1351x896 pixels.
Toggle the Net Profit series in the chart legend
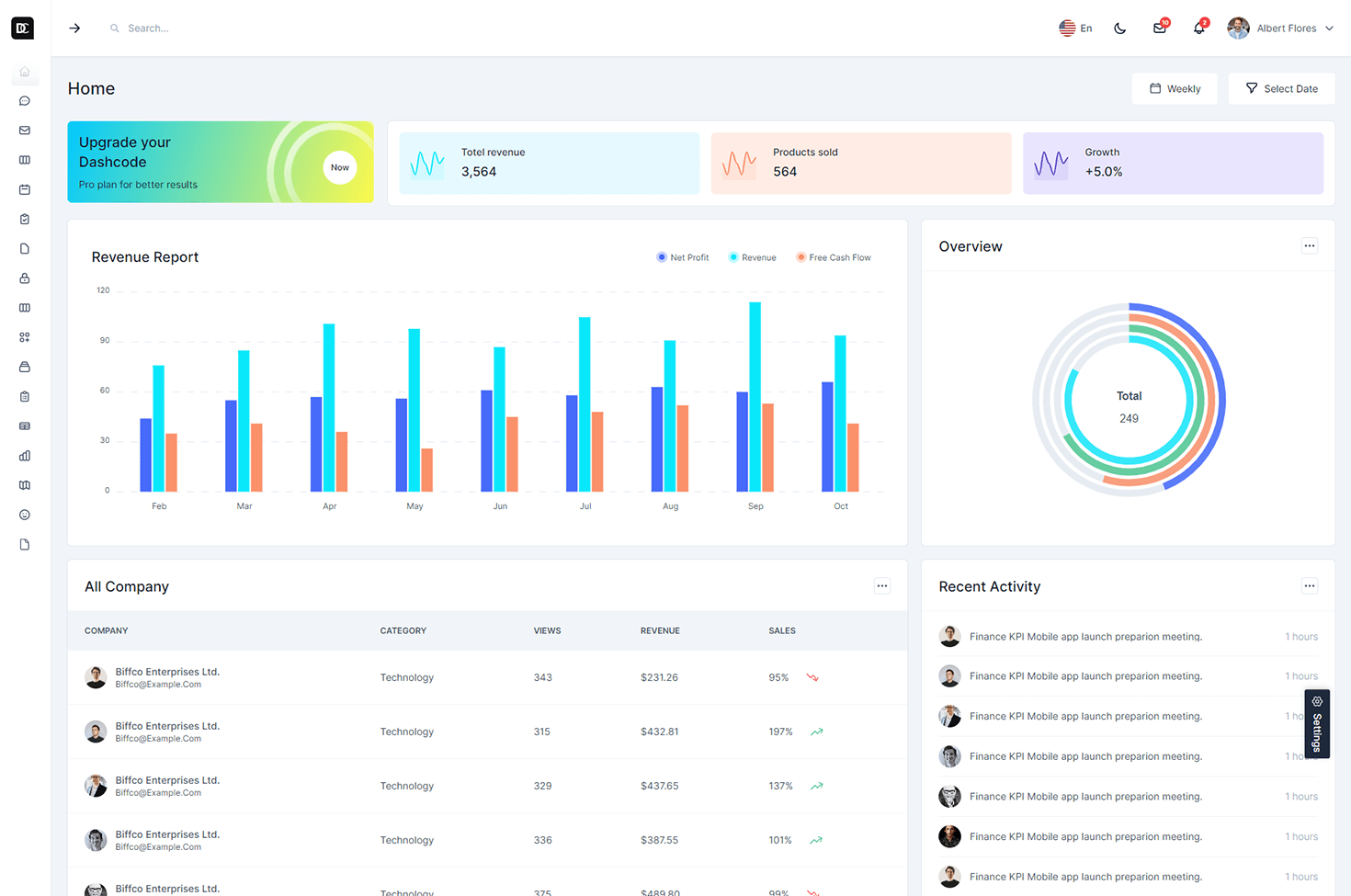click(x=683, y=257)
